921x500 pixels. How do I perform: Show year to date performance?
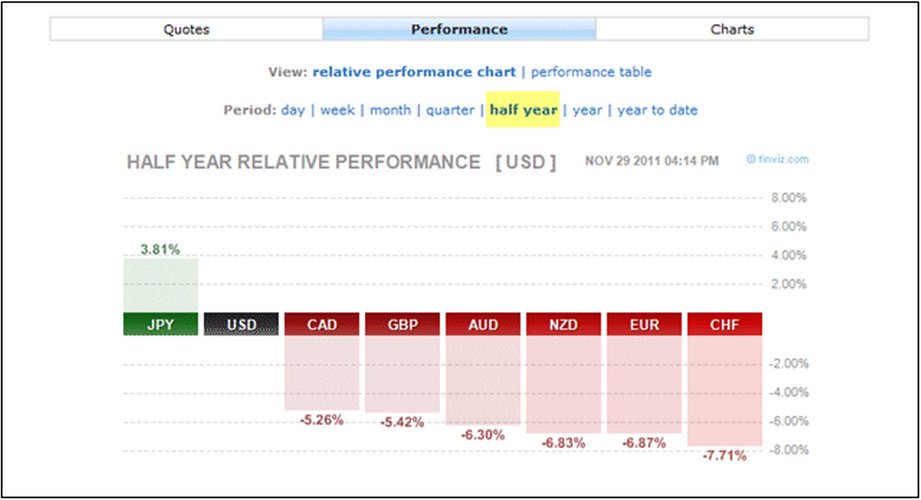click(657, 110)
